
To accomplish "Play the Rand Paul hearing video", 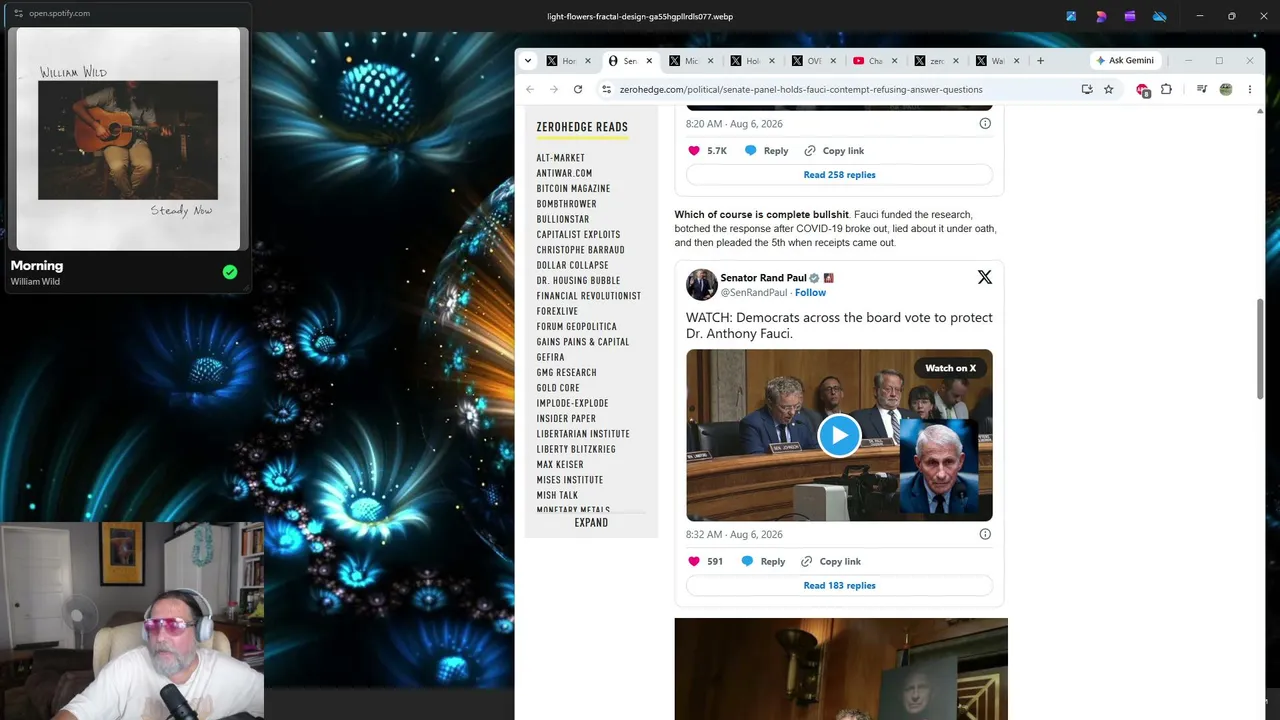I will point(839,435).
